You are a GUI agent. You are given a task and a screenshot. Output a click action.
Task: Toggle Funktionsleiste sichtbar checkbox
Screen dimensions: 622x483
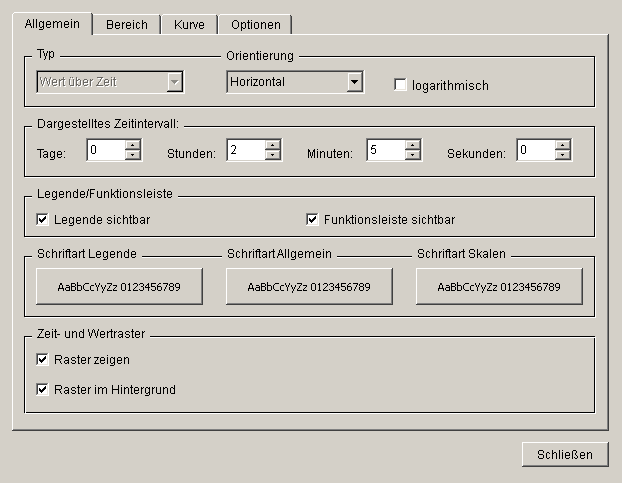click(x=312, y=219)
